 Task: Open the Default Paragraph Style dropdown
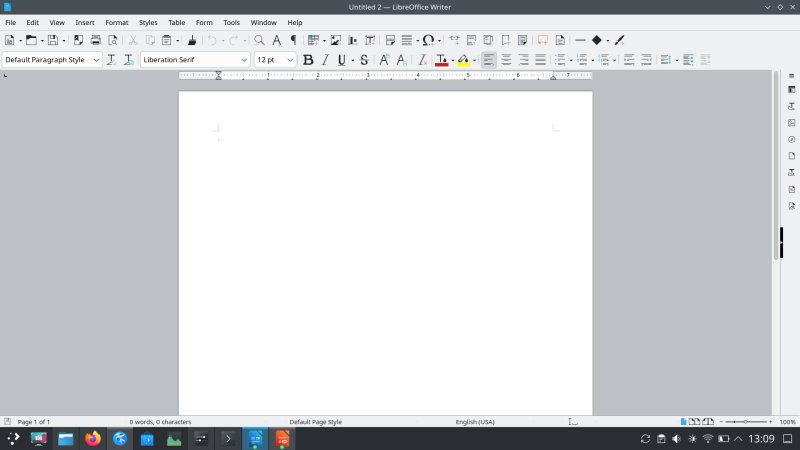coord(96,60)
